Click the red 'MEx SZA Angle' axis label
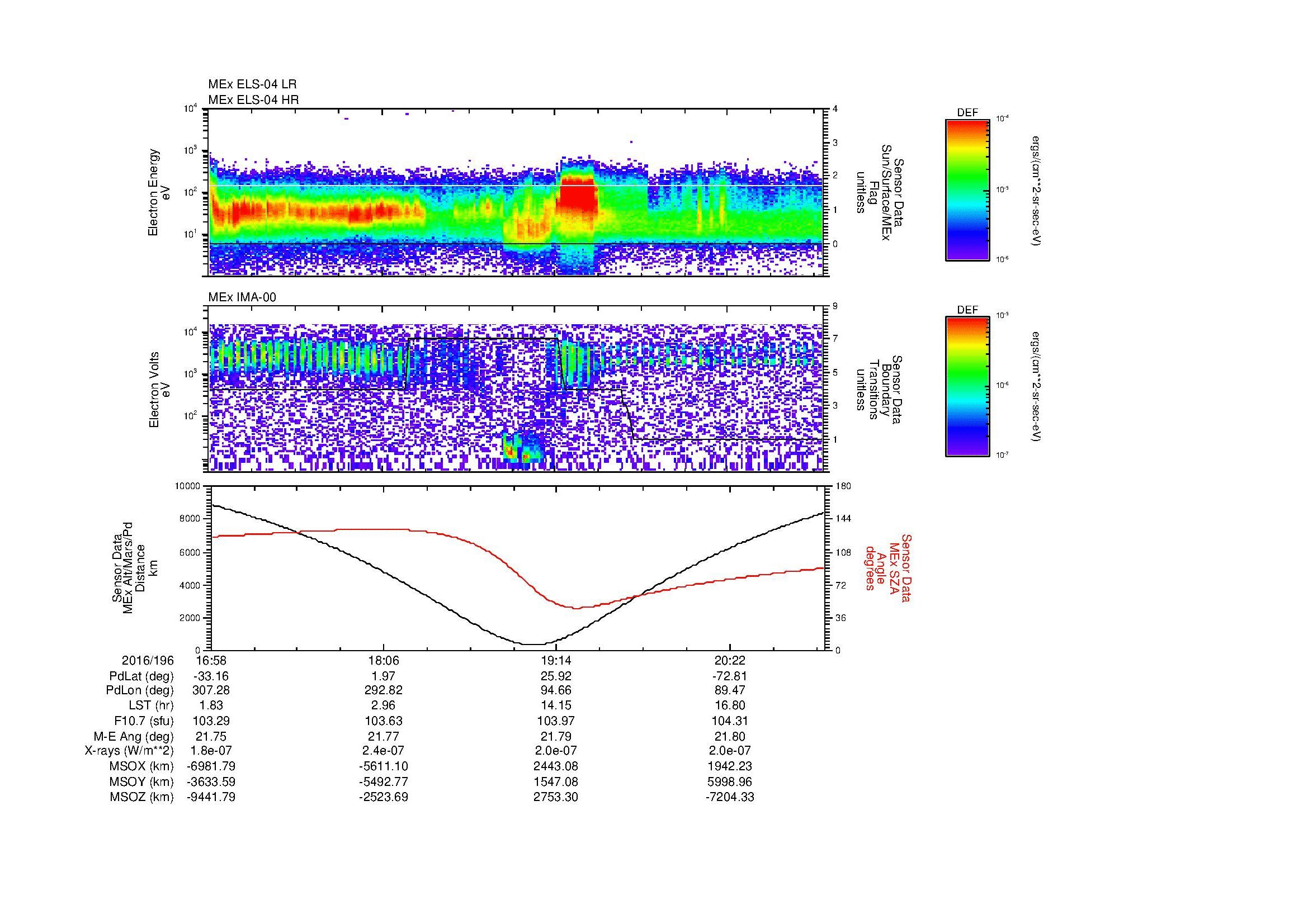Image resolution: width=1308 pixels, height=924 pixels. [x=888, y=567]
